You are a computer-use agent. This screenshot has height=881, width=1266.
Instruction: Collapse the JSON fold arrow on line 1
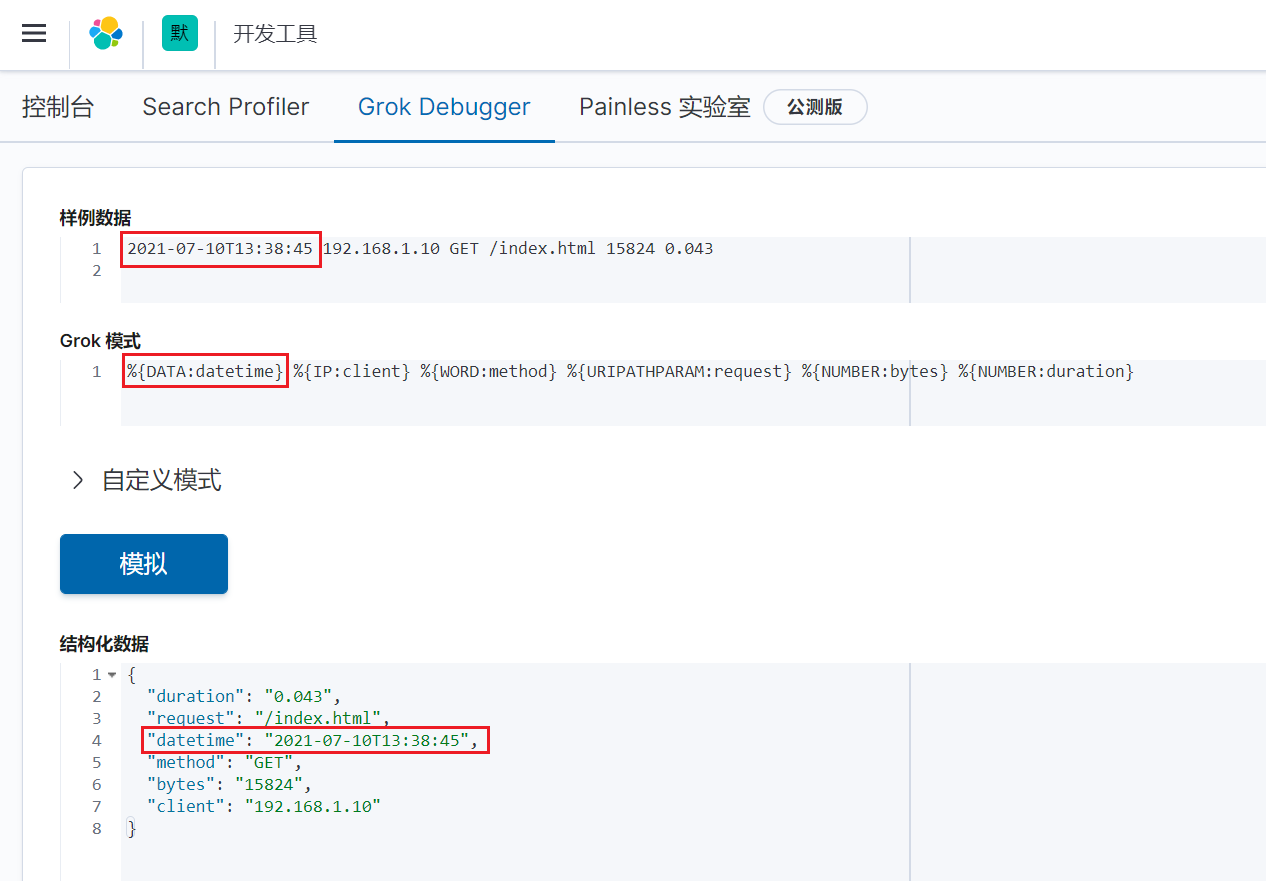pos(112,675)
